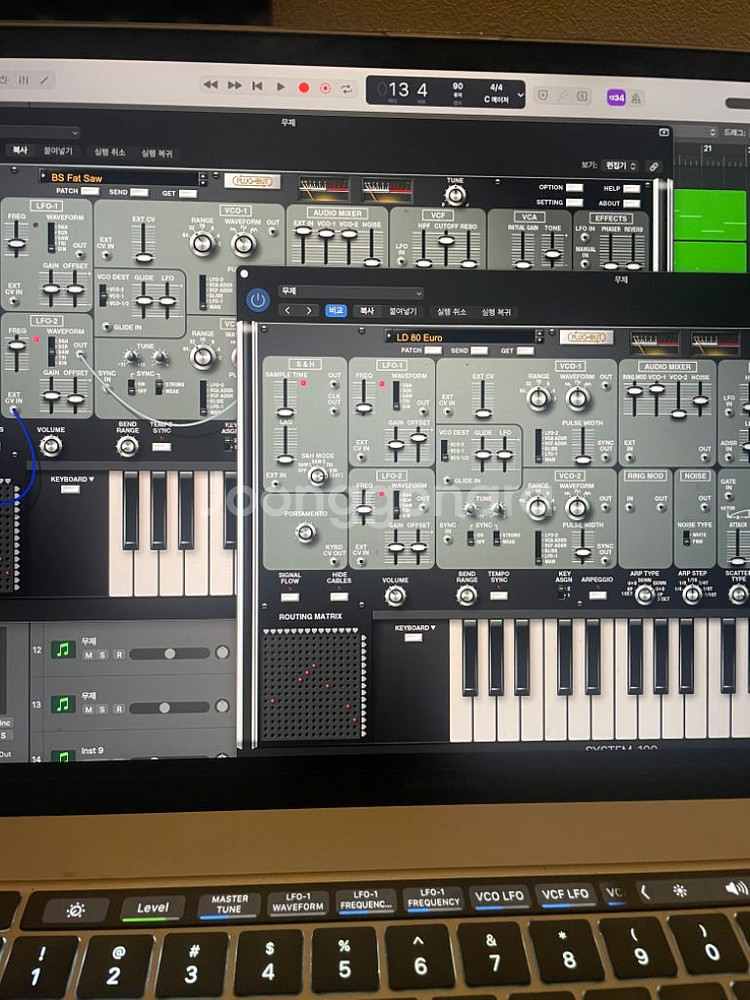Mute track 12 with its M button
The height and width of the screenshot is (1000, 750).
(x=88, y=655)
